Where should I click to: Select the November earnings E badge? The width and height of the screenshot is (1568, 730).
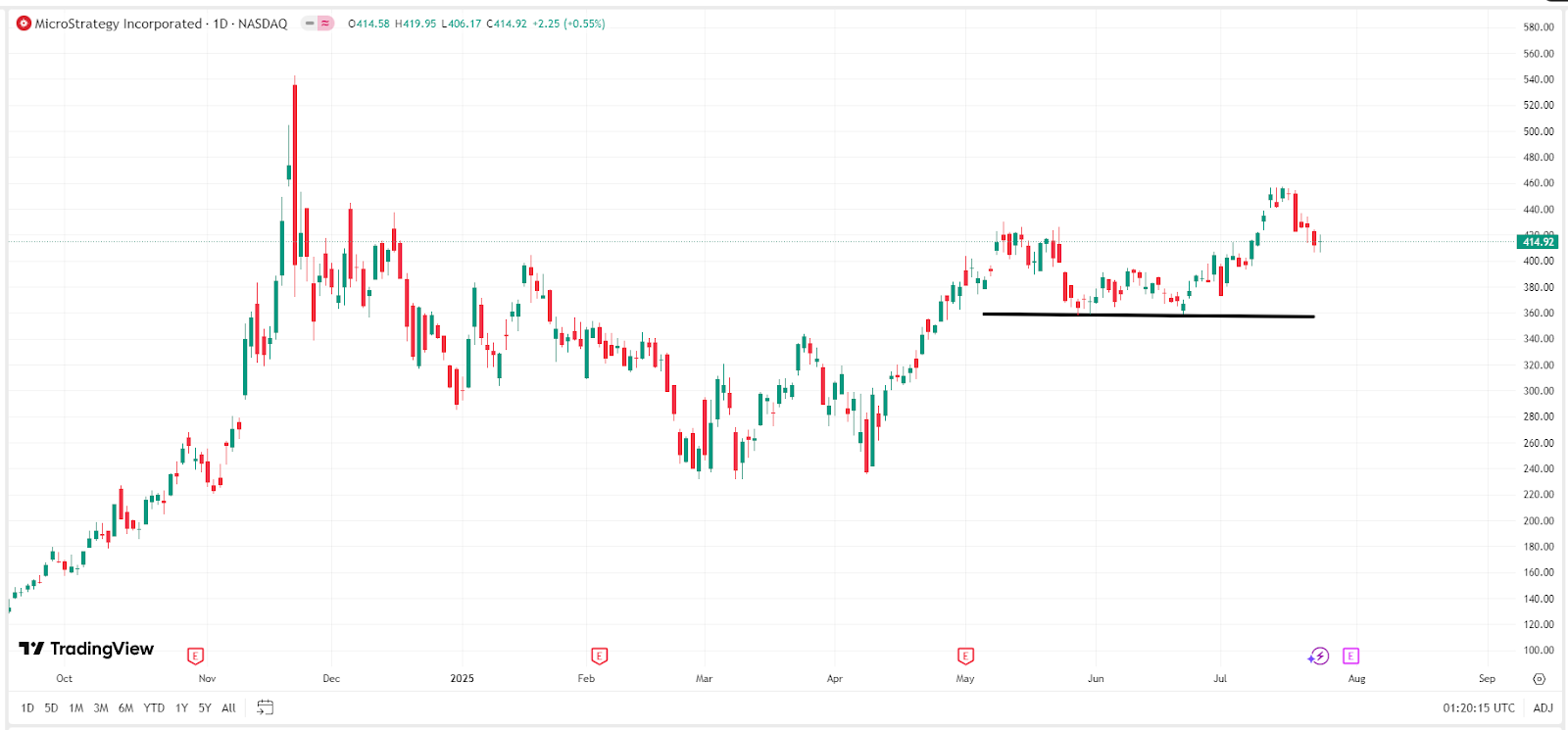click(x=194, y=655)
